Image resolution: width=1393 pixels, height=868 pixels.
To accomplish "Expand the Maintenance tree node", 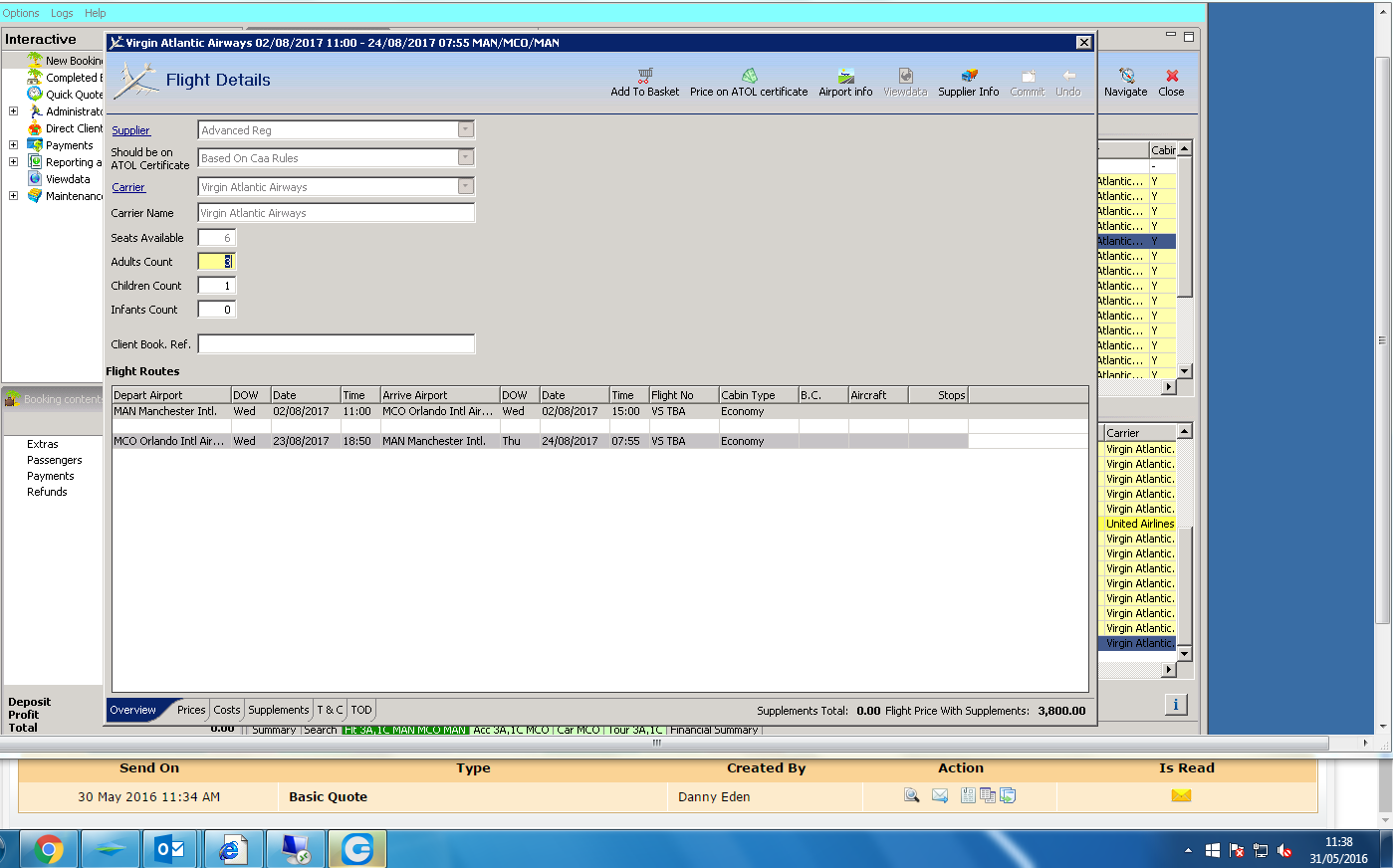I will (13, 195).
